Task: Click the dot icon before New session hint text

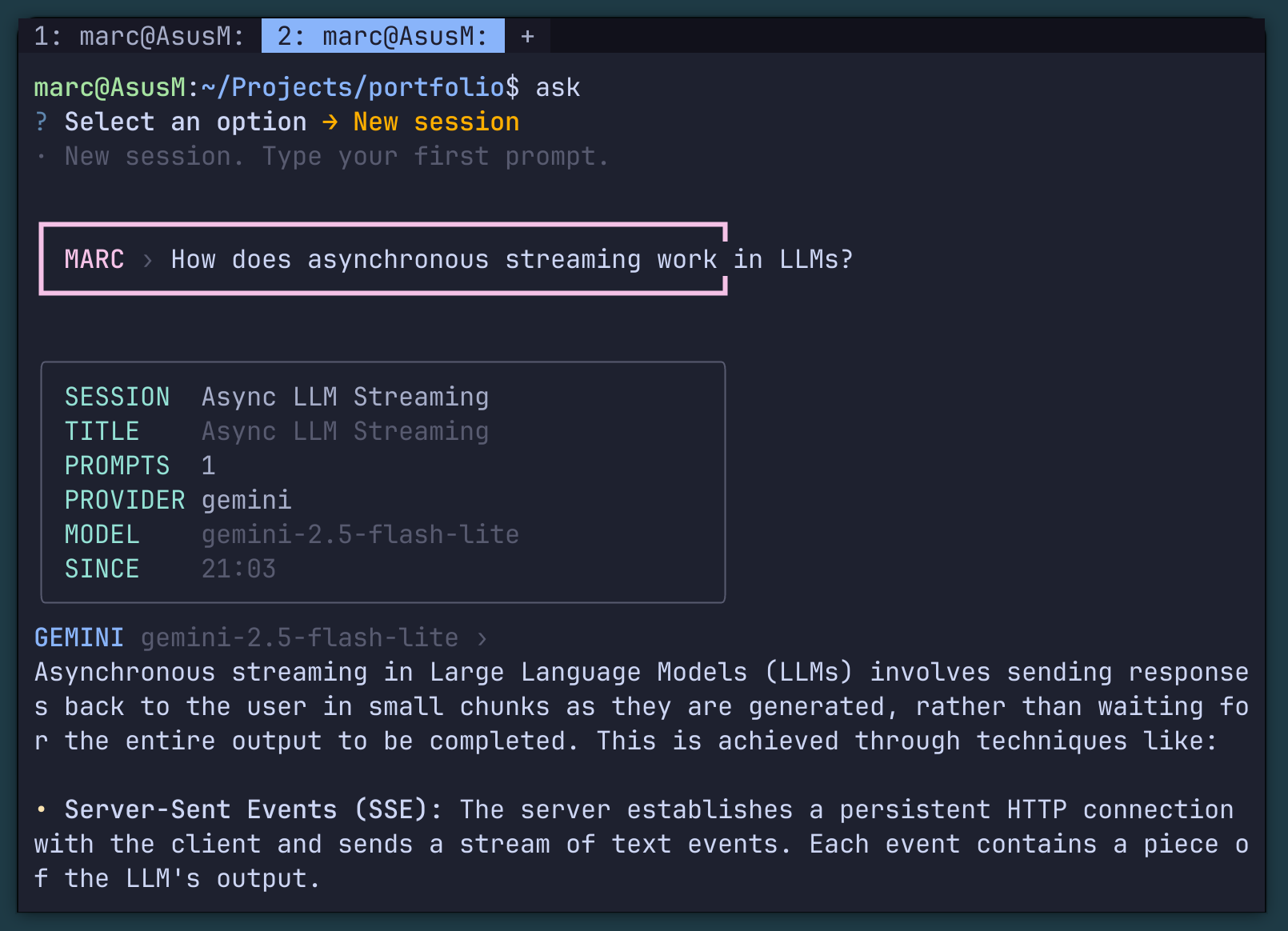Action: pyautogui.click(x=40, y=156)
